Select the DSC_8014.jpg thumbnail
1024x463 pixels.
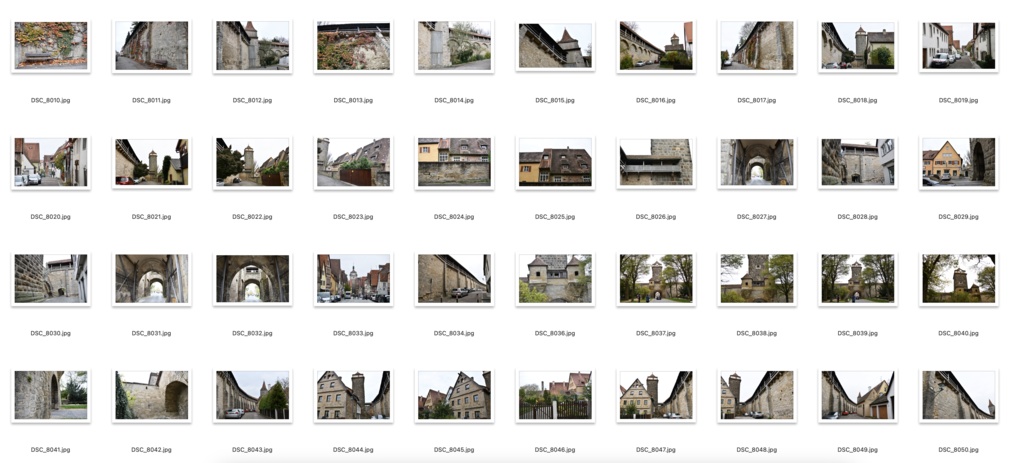click(x=454, y=46)
